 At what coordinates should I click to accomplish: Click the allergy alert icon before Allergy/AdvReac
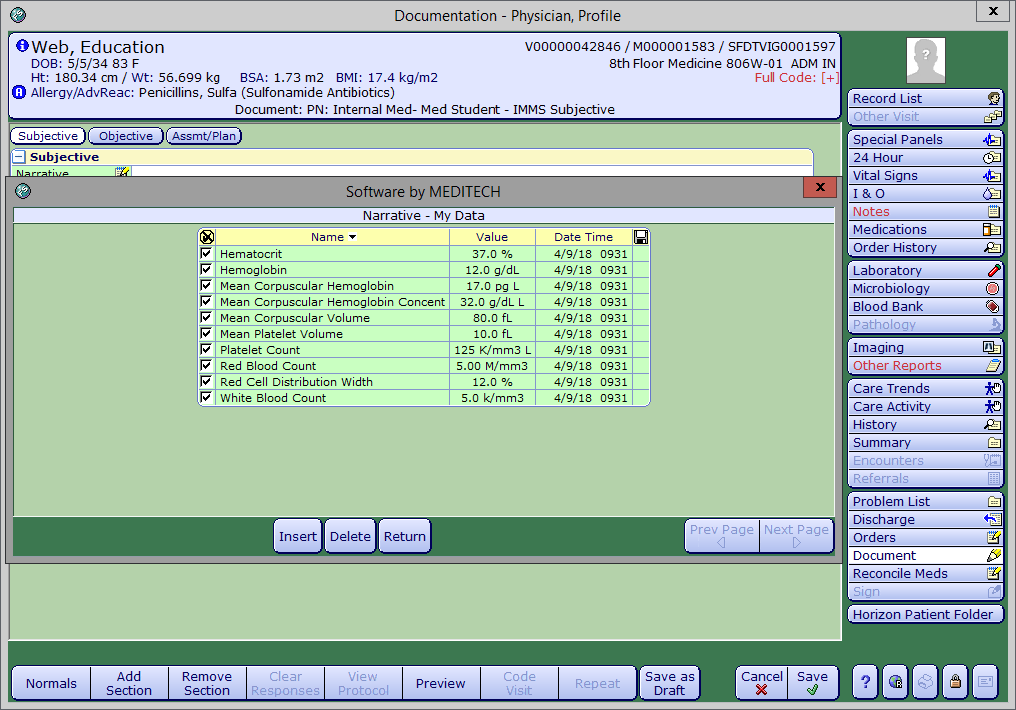point(19,92)
